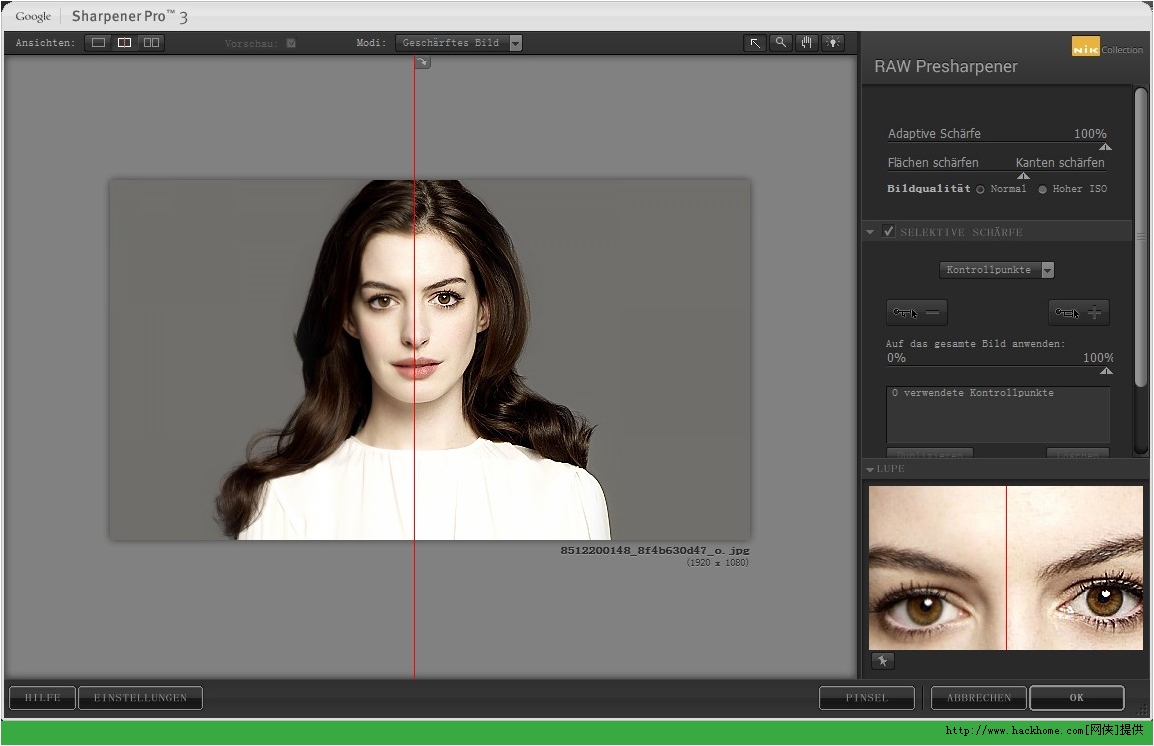
Task: Select the split preview view icon
Action: (x=125, y=43)
